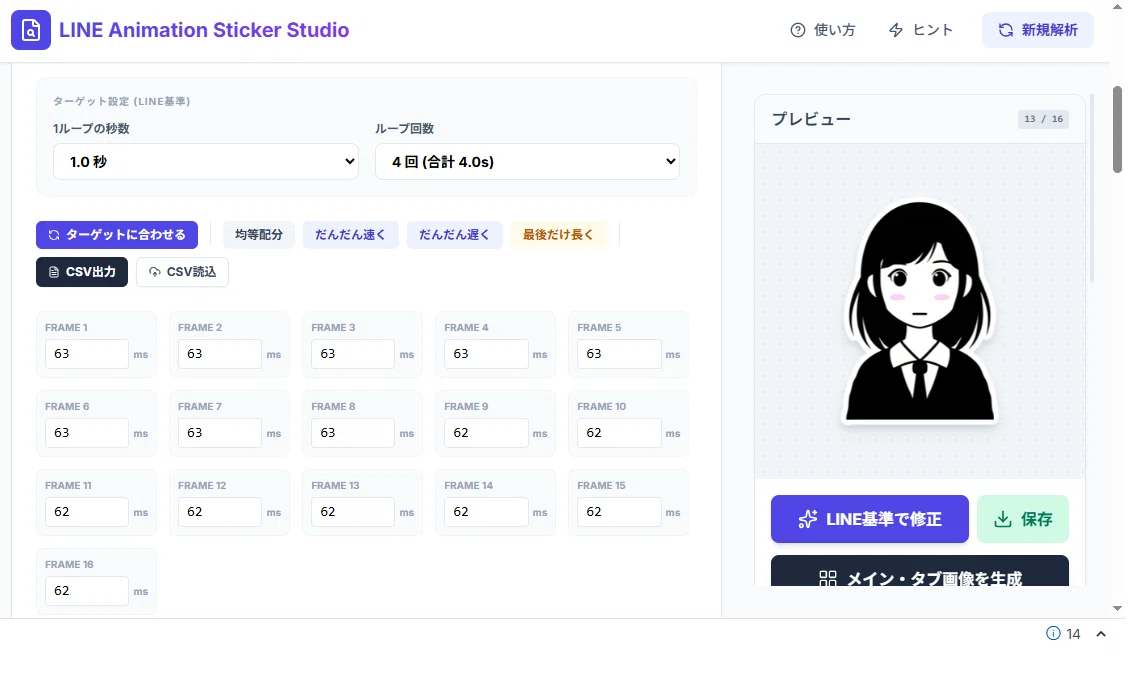
Task: Click the refresh icon in 新規解析 button
Action: pos(1005,30)
